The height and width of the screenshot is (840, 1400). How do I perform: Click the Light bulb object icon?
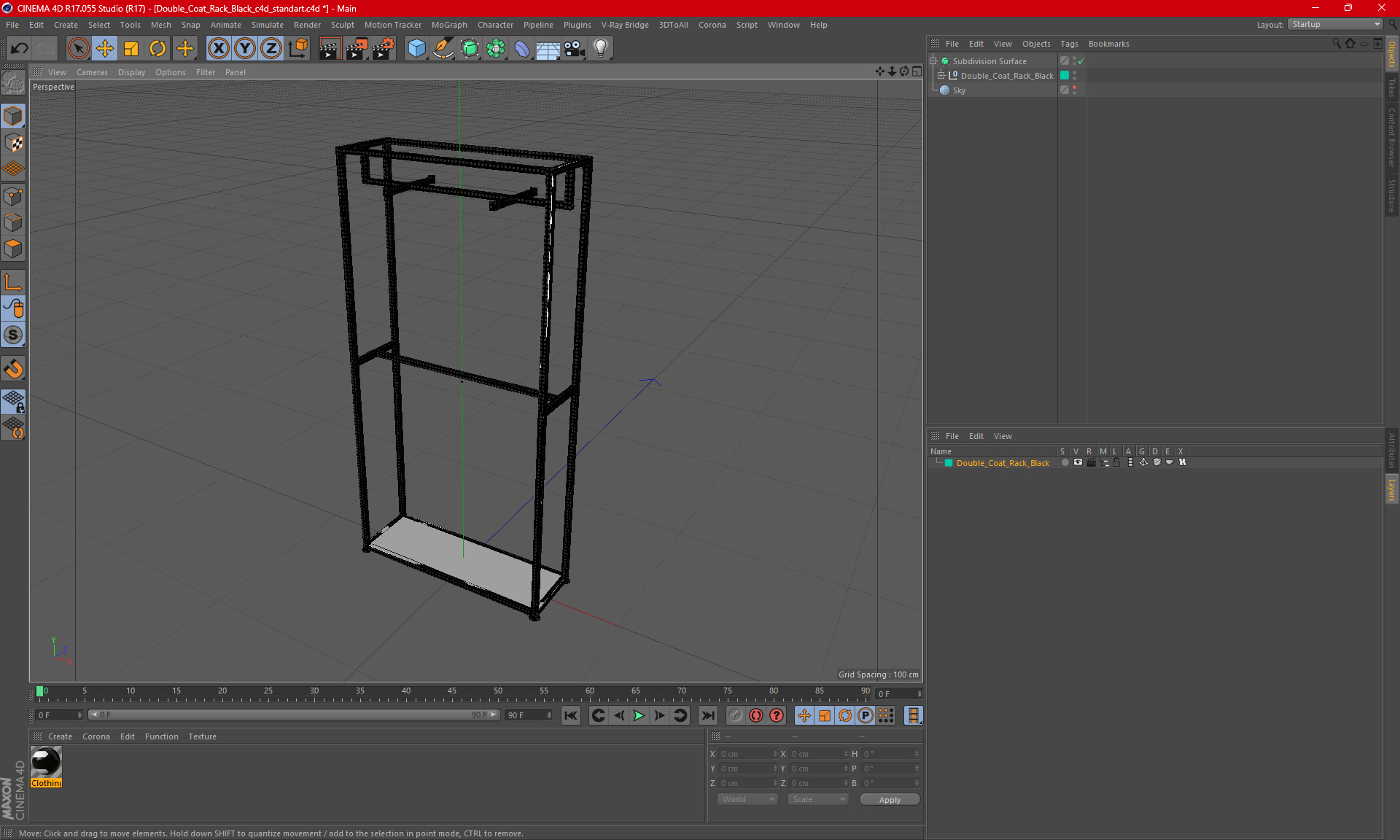tap(600, 49)
